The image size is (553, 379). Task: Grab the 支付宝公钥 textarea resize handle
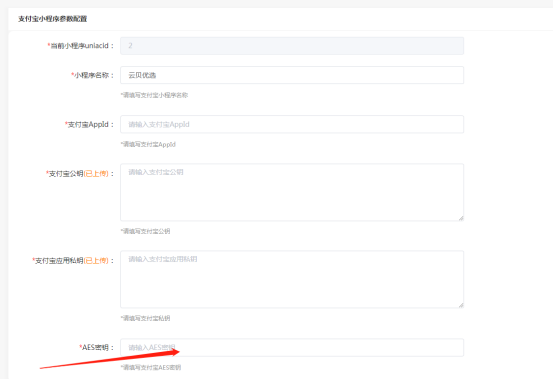(461, 218)
